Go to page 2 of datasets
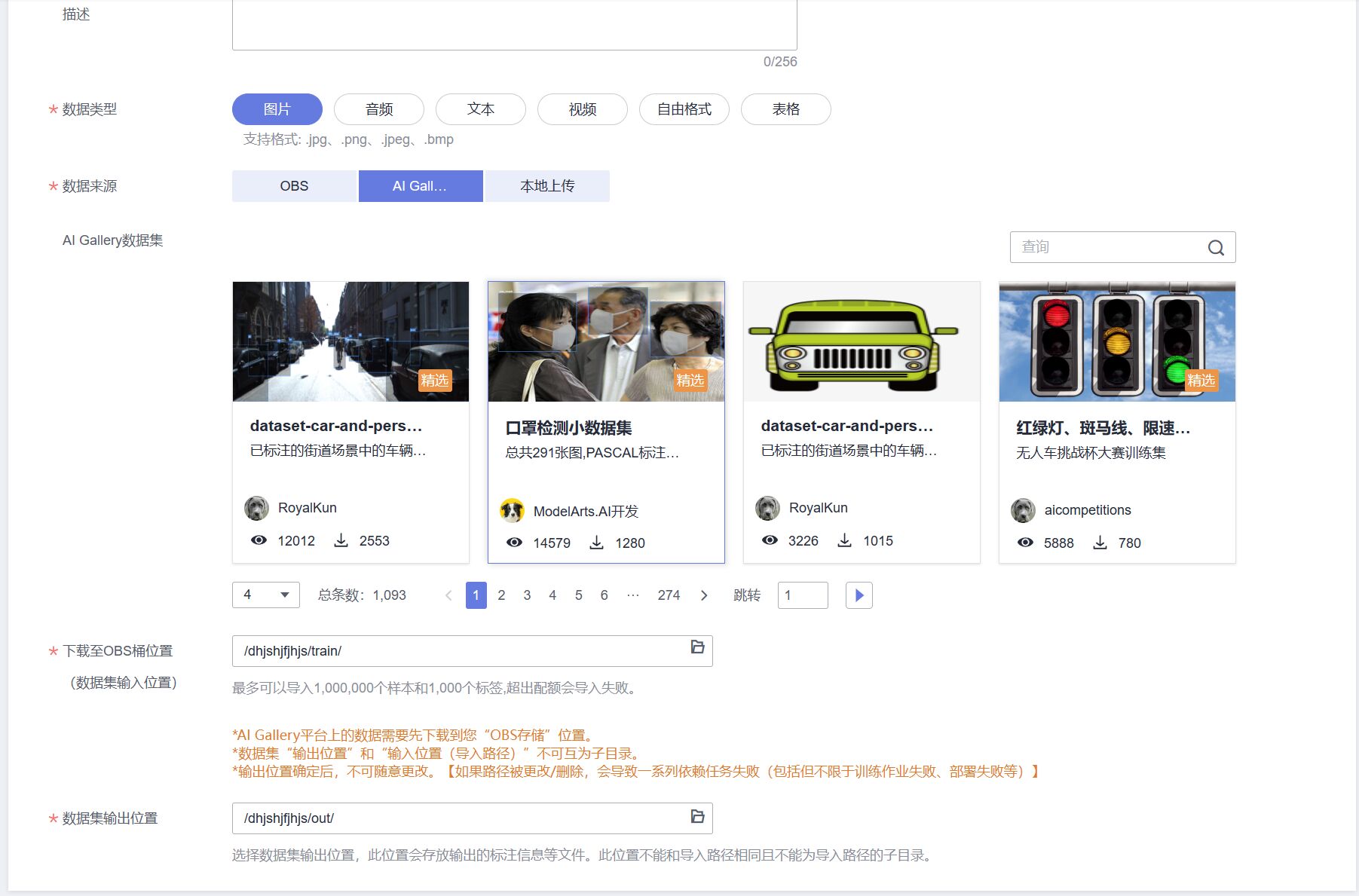Viewport: 1359px width, 896px height. click(501, 595)
